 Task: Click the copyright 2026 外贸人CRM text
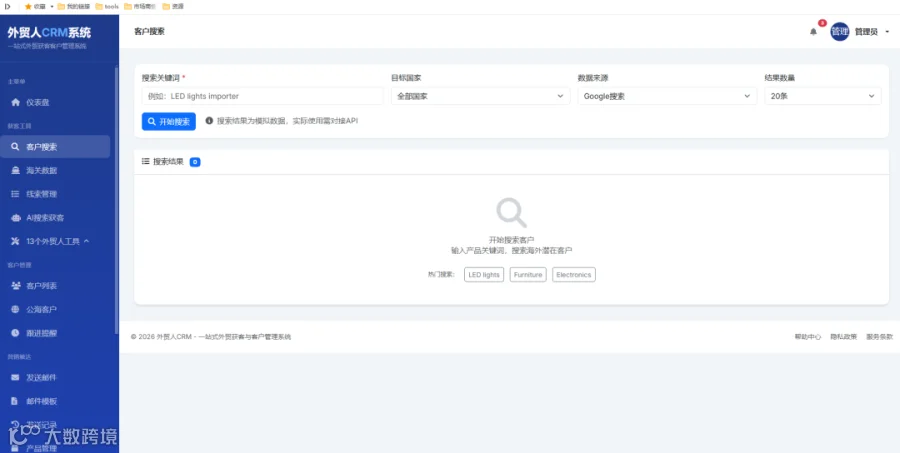[x=211, y=337]
